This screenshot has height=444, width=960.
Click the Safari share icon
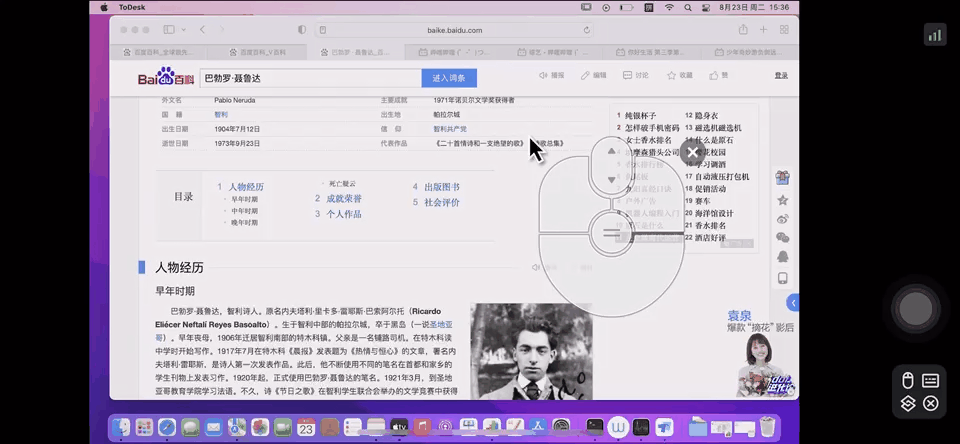click(743, 29)
